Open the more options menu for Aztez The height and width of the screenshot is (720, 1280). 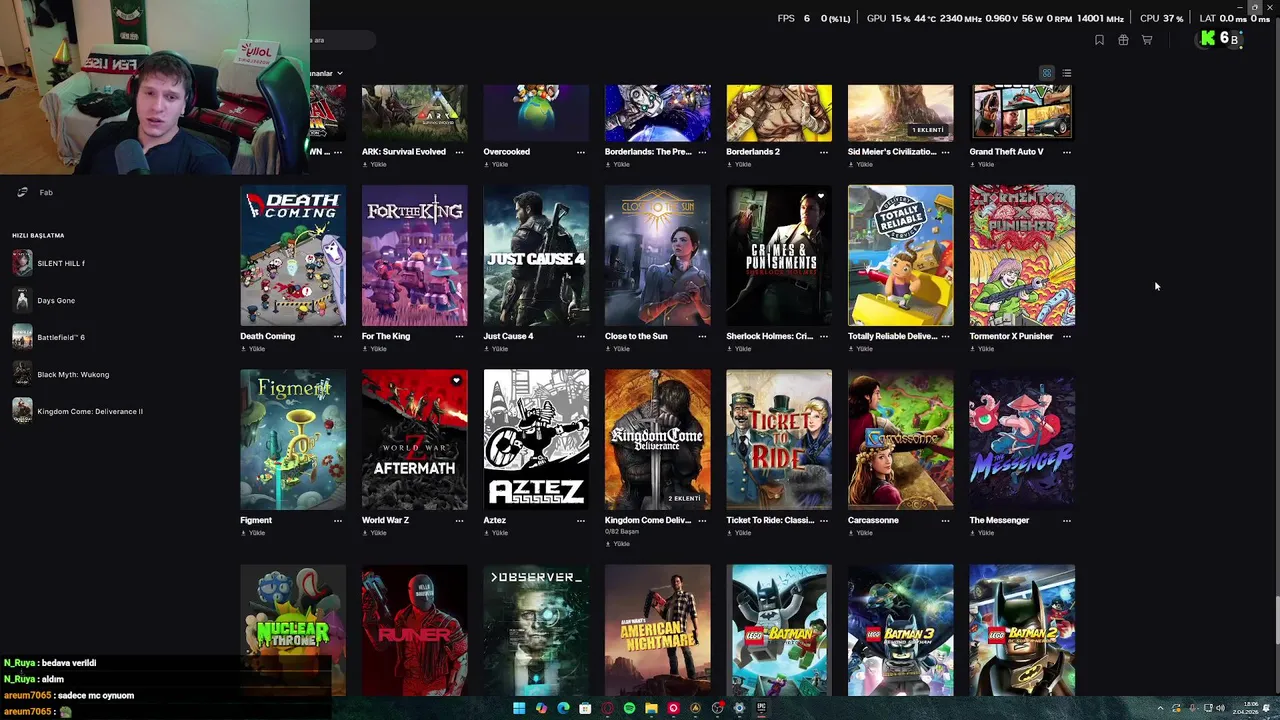tap(581, 520)
